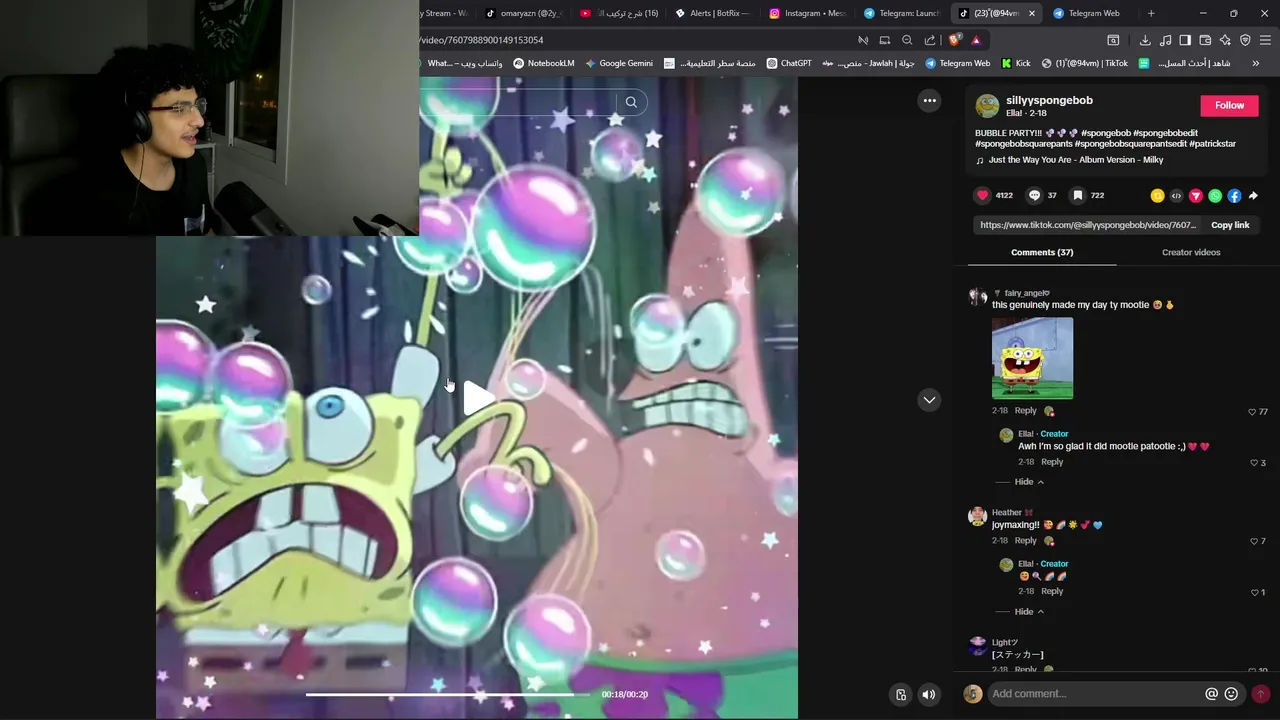This screenshot has height=720, width=1280.
Task: Open the emoji picker in comment box
Action: (x=1231, y=694)
